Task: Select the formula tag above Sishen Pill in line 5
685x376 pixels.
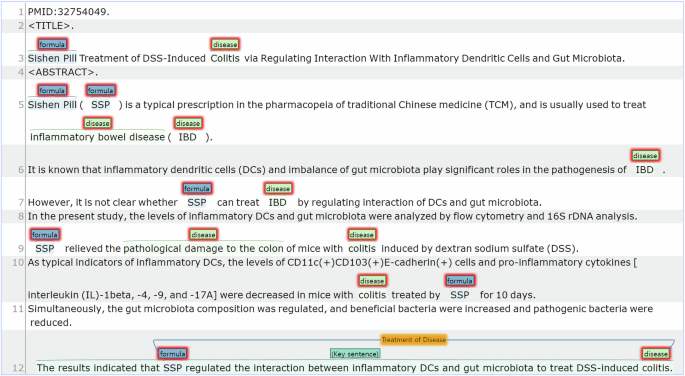Action: coord(52,90)
